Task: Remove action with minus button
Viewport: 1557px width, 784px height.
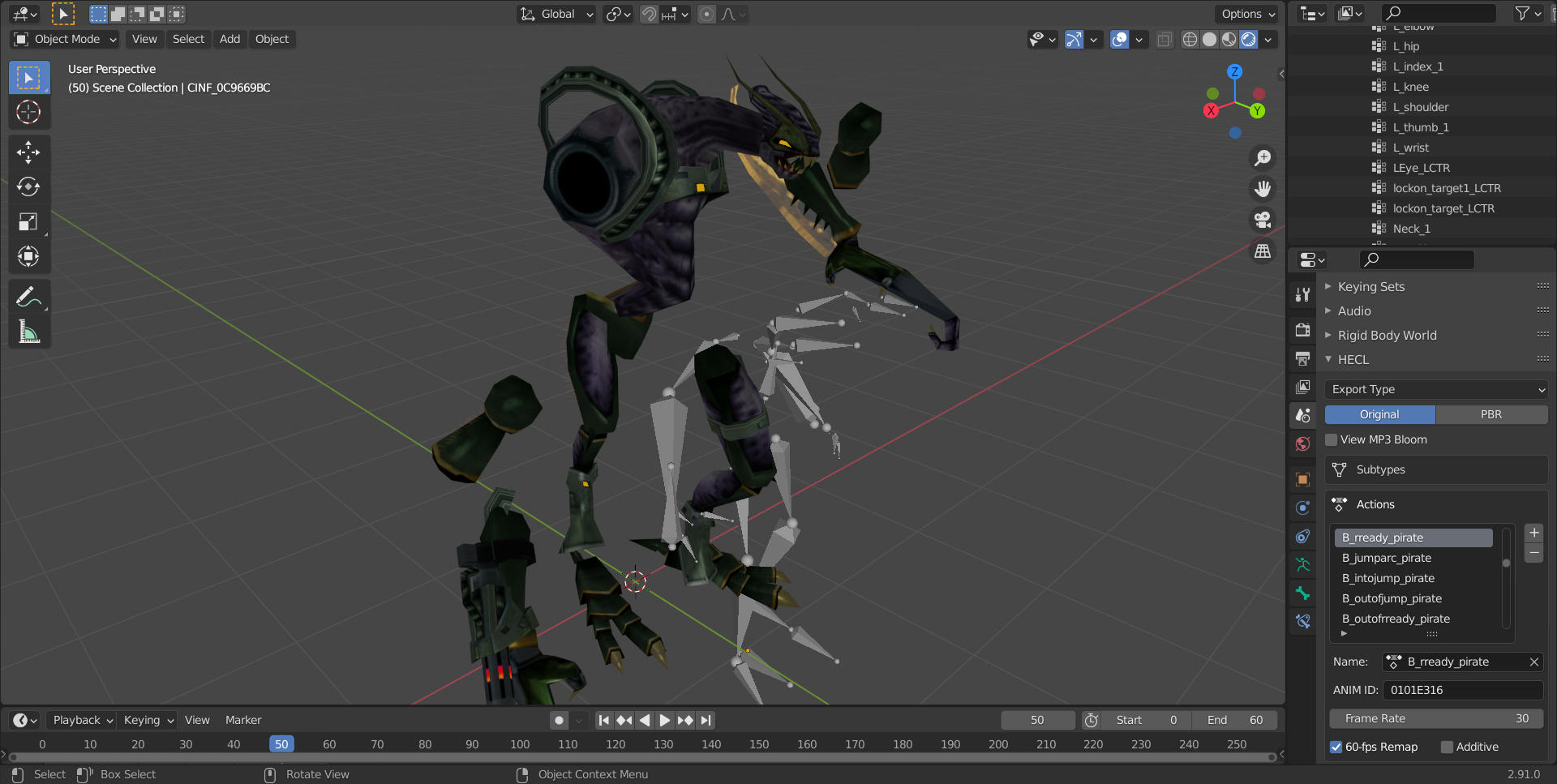Action: [x=1533, y=552]
